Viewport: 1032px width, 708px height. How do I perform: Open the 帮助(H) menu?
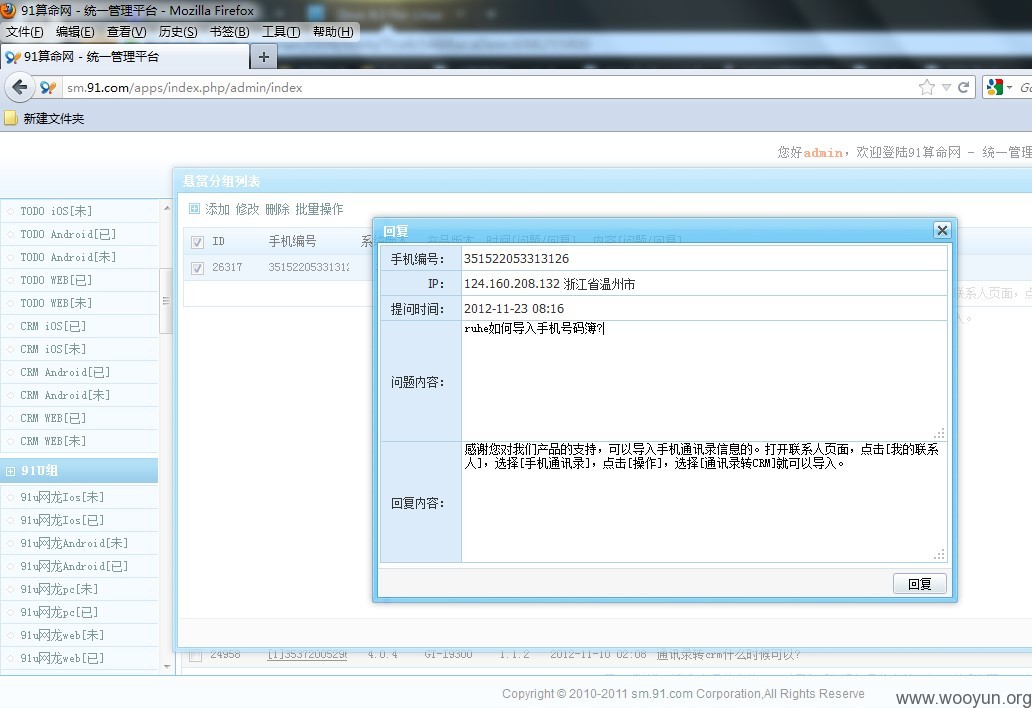pos(332,32)
